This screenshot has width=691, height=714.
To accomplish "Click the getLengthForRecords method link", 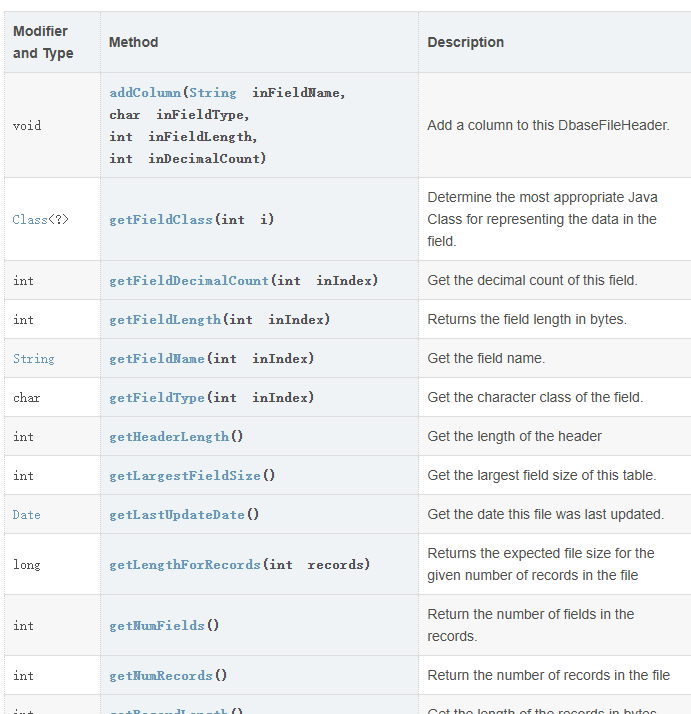I will tap(185, 565).
